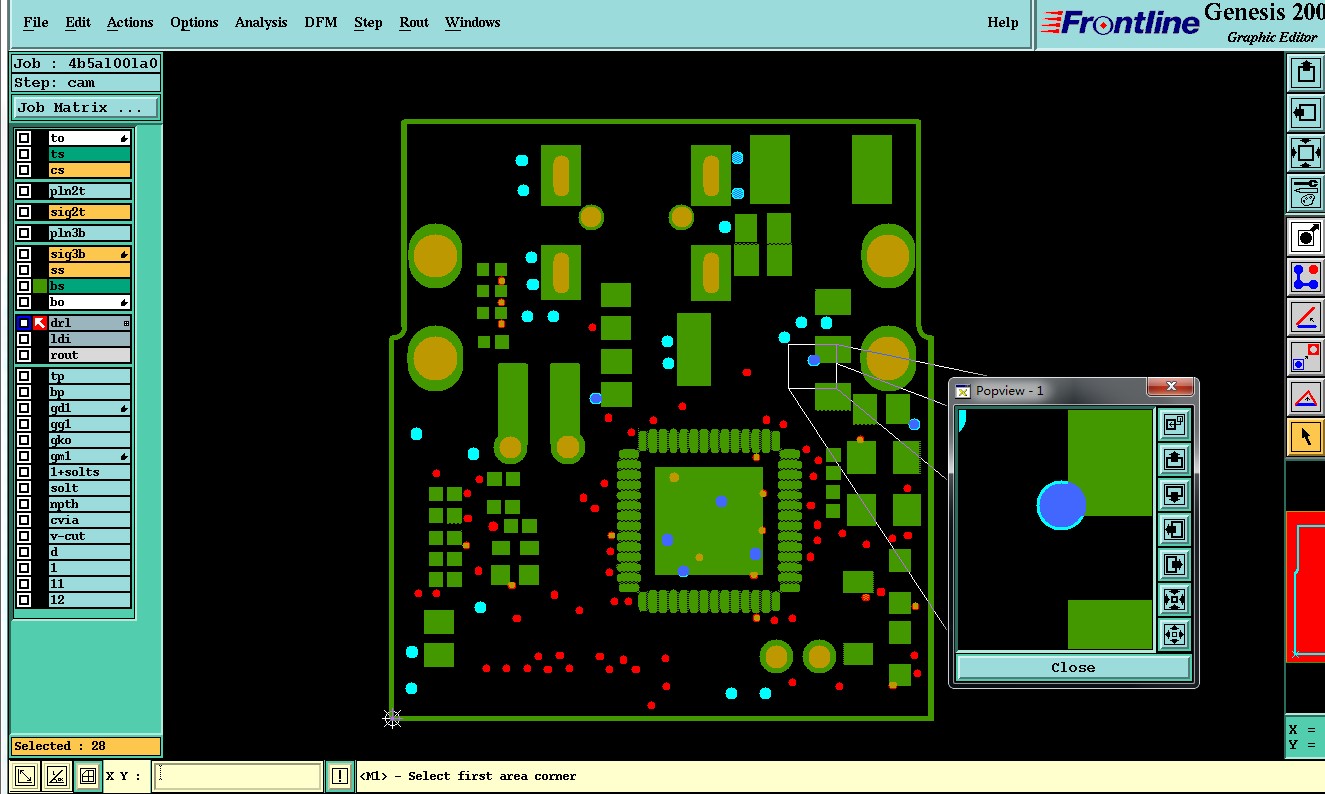Select the ldi layer name

[90, 339]
